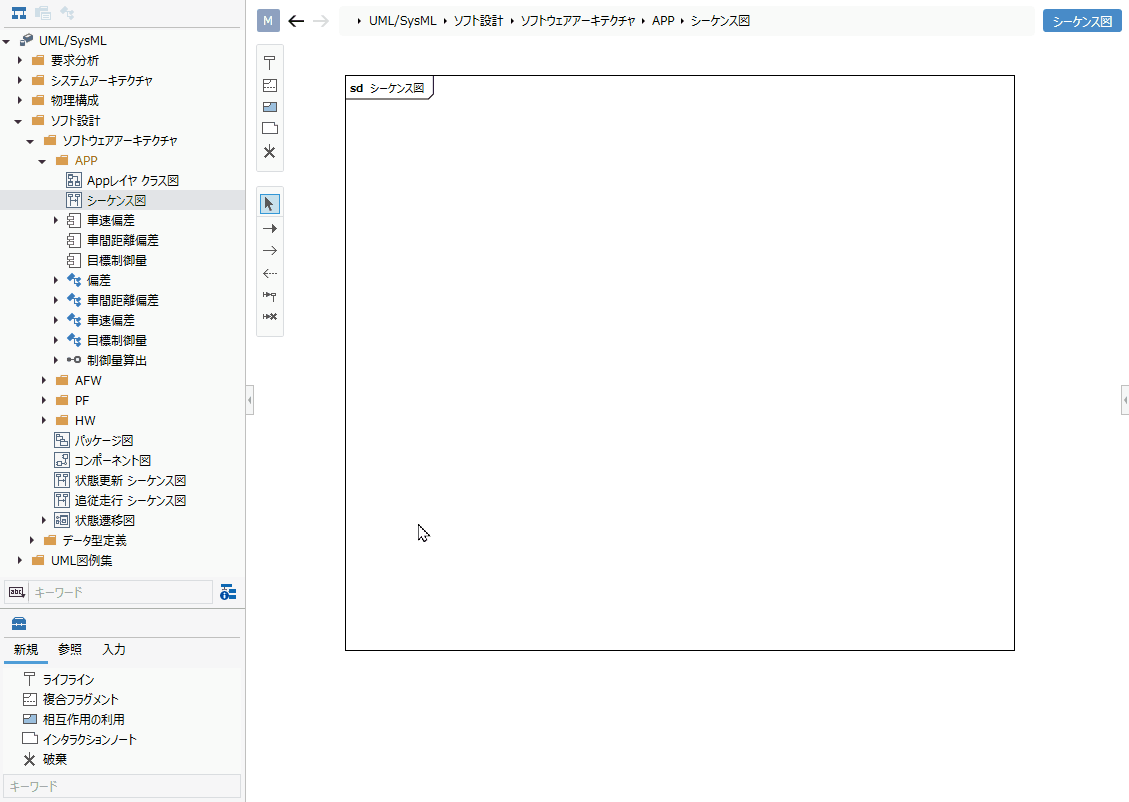Collapse the APP folder
The width and height of the screenshot is (1129, 802).
42,161
